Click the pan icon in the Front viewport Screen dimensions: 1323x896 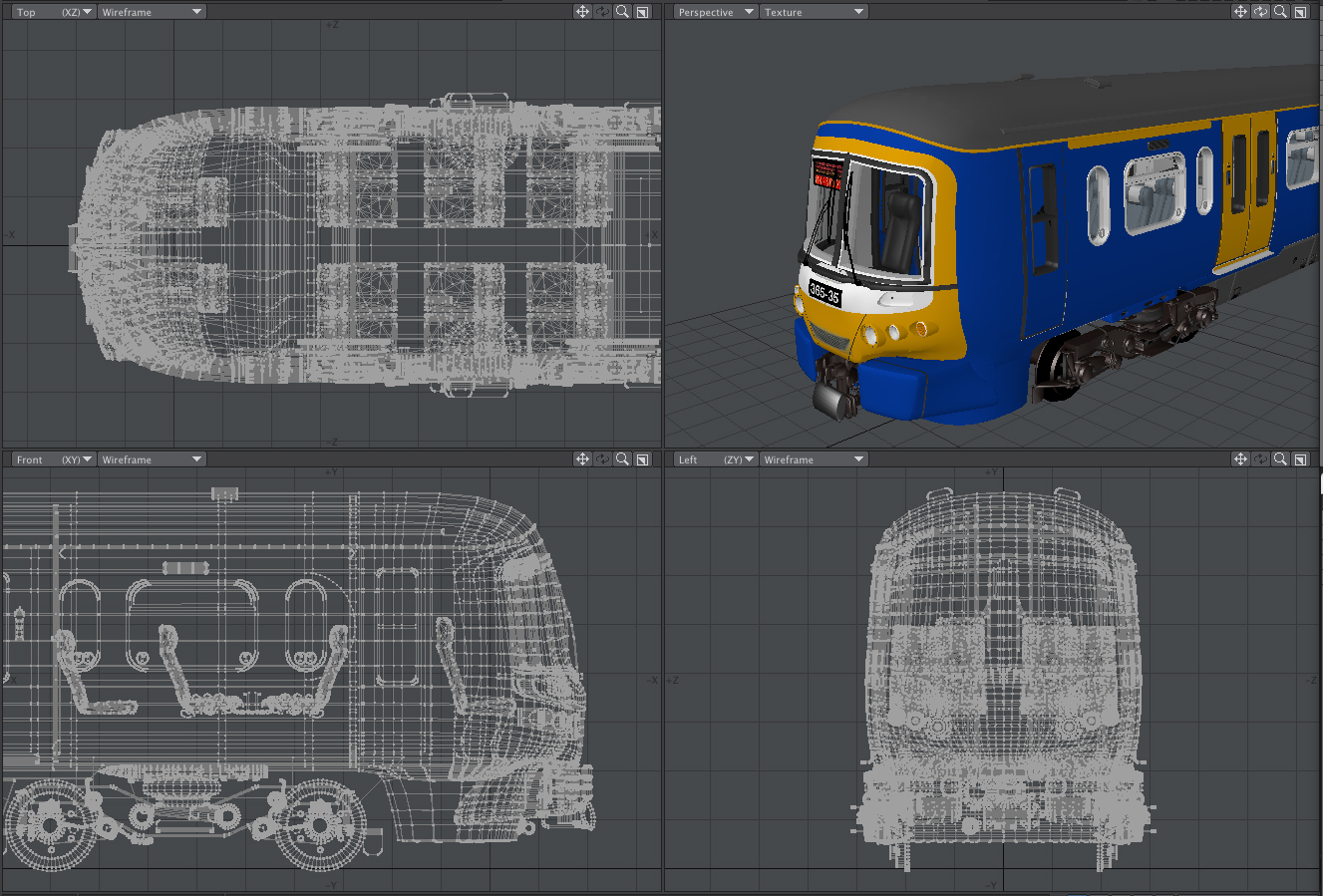point(582,459)
